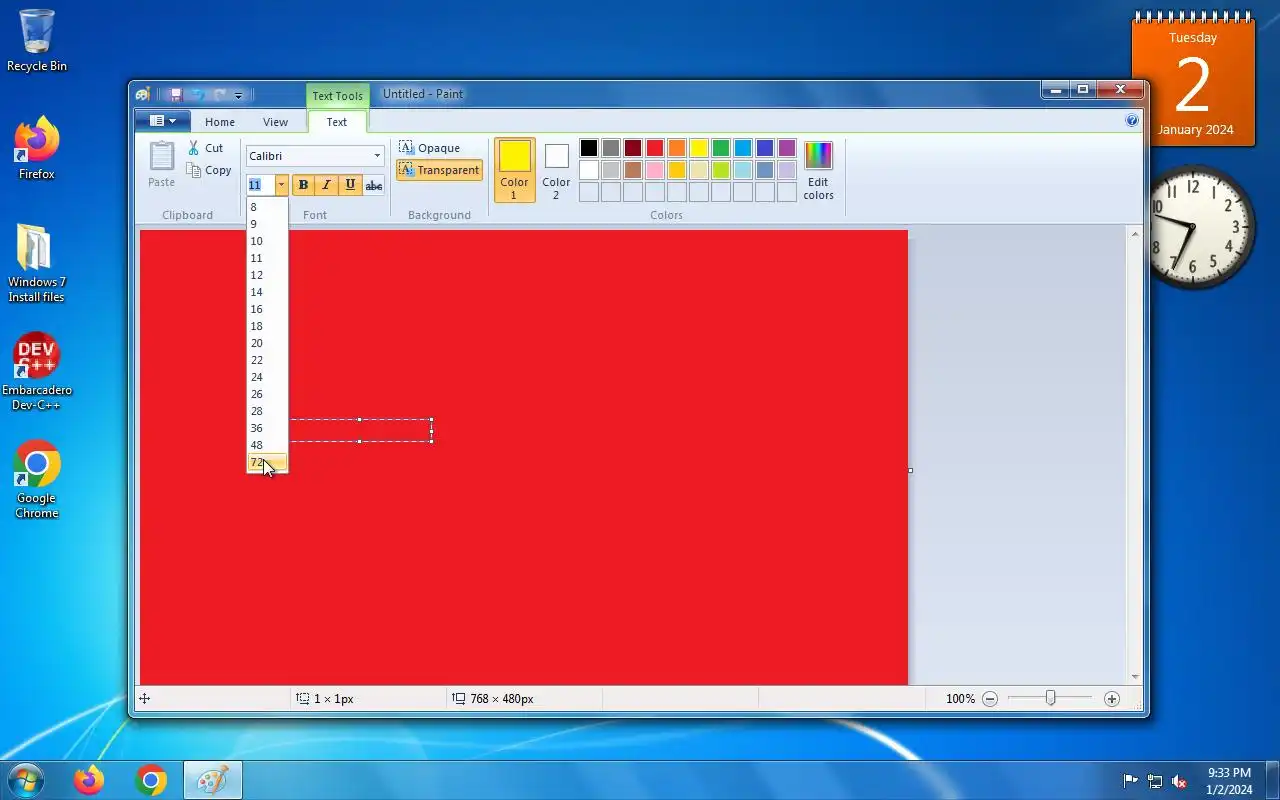Choose font size 72 from the list

click(267, 462)
